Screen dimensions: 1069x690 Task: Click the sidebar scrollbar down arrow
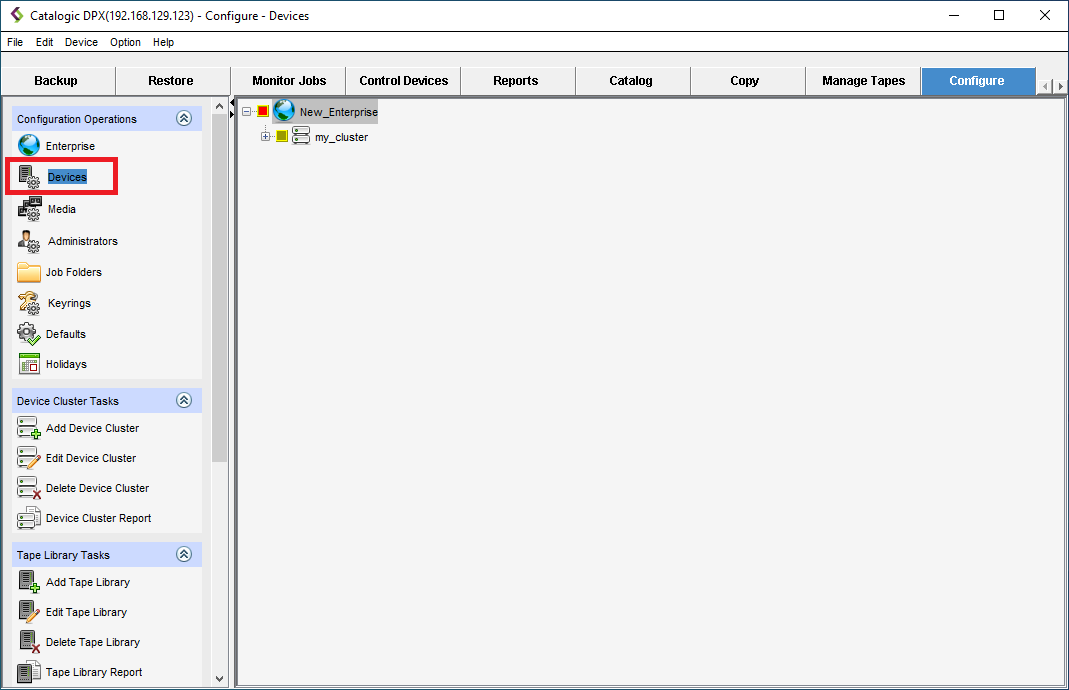pyautogui.click(x=220, y=679)
